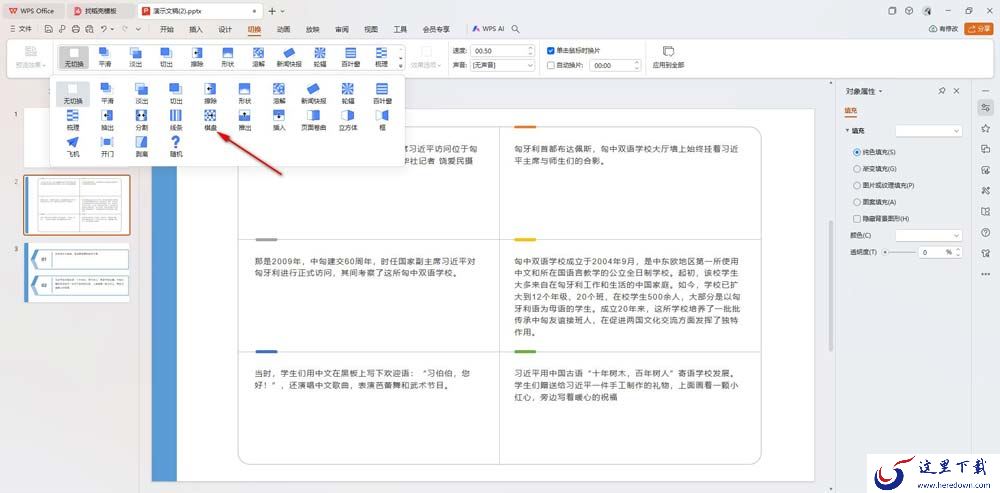Open the 文件 menu
This screenshot has height=493, width=1000.
[x=21, y=29]
